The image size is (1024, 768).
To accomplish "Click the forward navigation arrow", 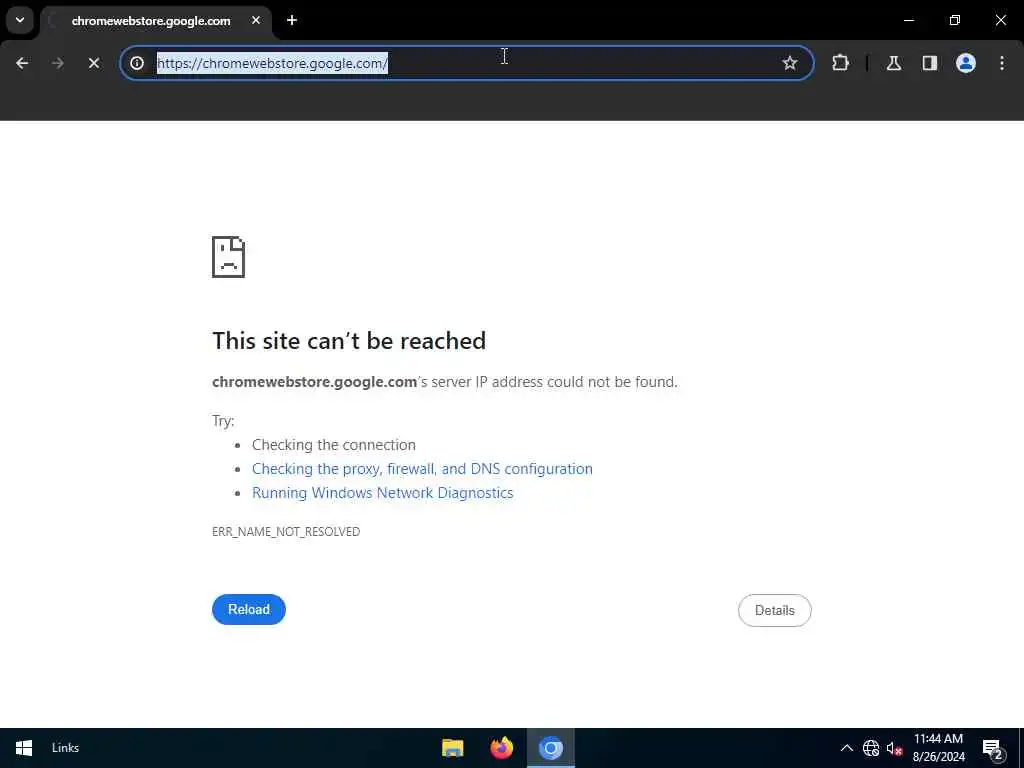I will pyautogui.click(x=57, y=63).
